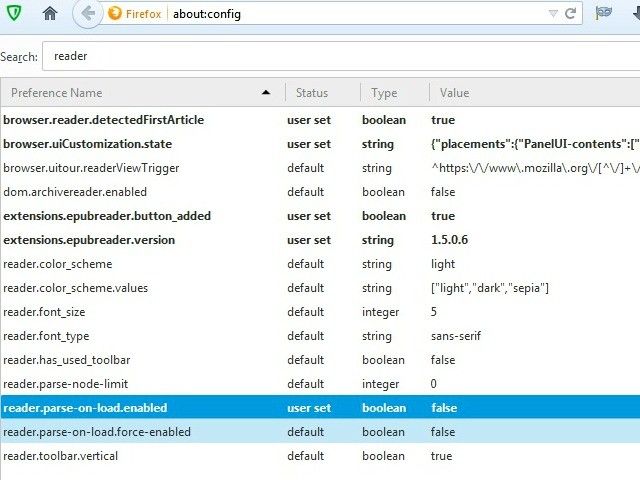Click the Value column header
Screen dimensions: 640x480
coord(454,93)
